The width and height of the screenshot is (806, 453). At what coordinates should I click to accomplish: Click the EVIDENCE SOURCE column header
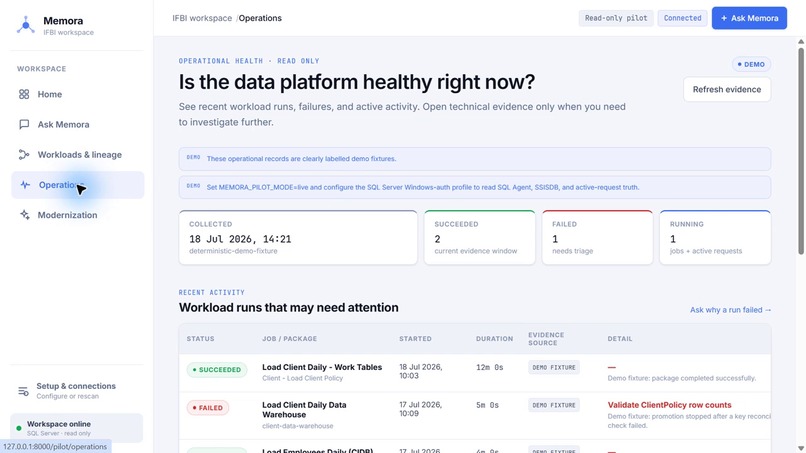coord(546,339)
